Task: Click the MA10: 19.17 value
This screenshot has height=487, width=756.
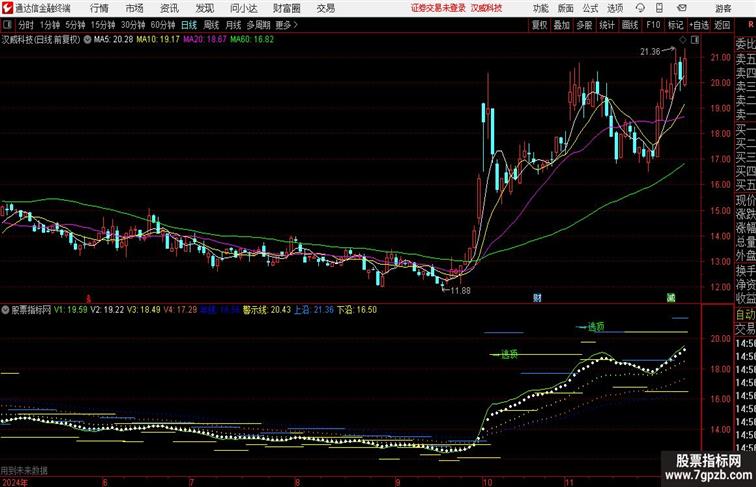Action: (x=158, y=40)
